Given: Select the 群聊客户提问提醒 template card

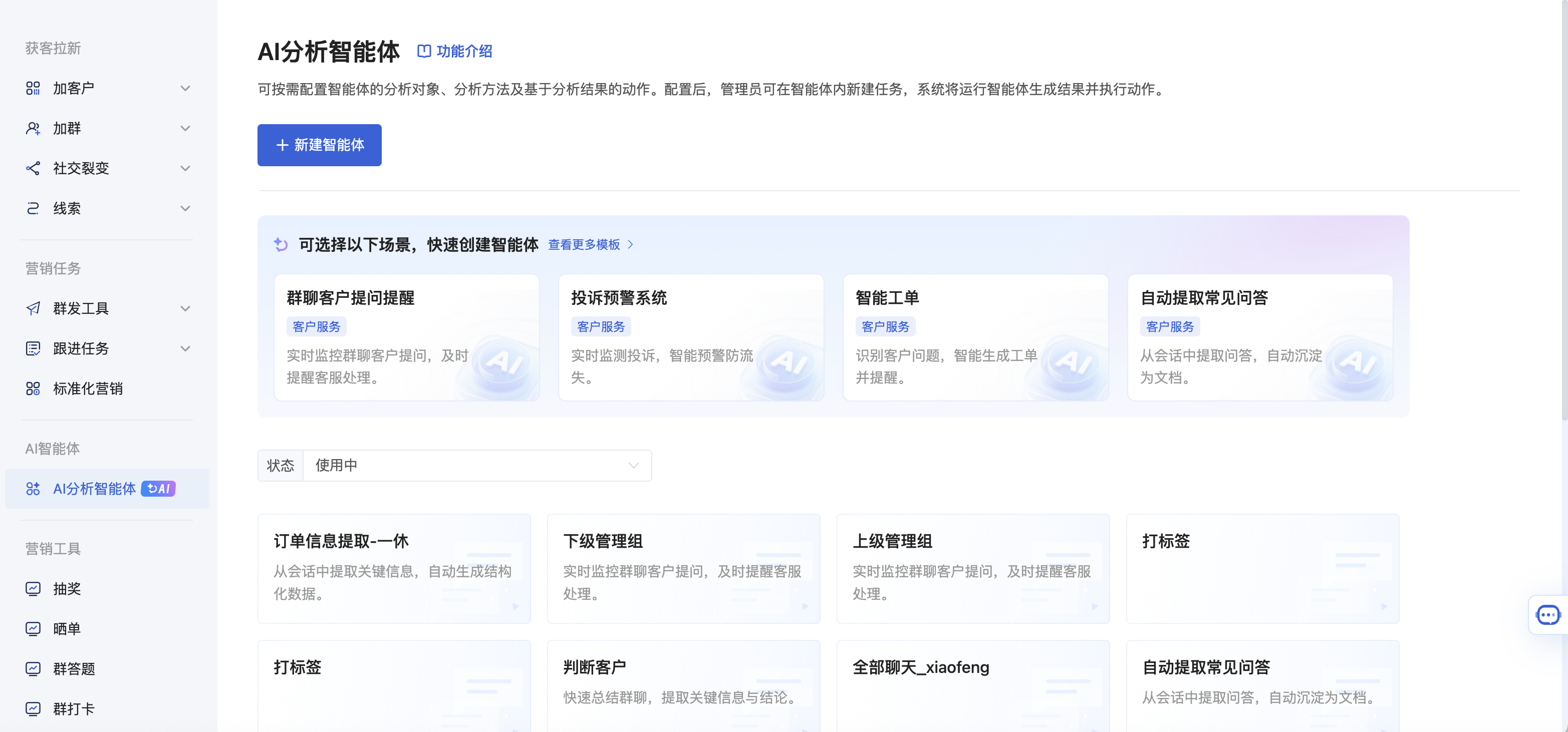Looking at the screenshot, I should tap(407, 337).
